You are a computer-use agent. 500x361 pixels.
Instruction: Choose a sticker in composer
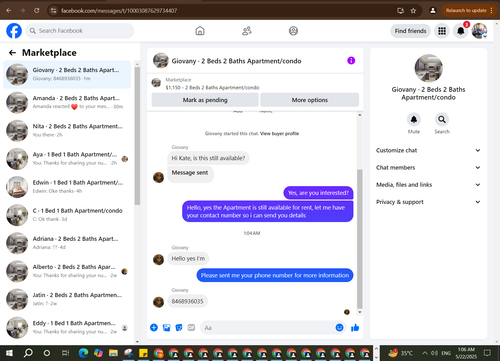point(179,328)
